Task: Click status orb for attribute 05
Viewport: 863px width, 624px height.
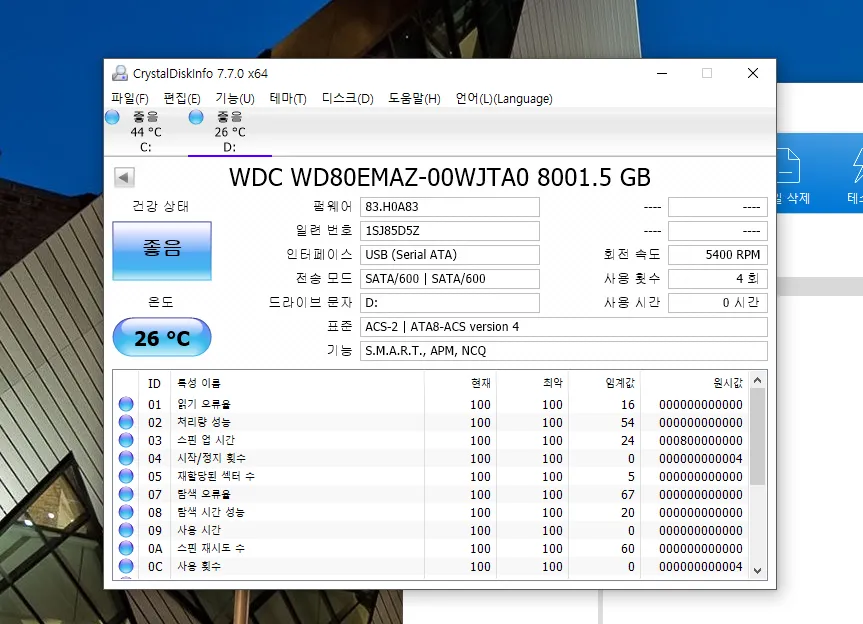Action: pyautogui.click(x=126, y=476)
